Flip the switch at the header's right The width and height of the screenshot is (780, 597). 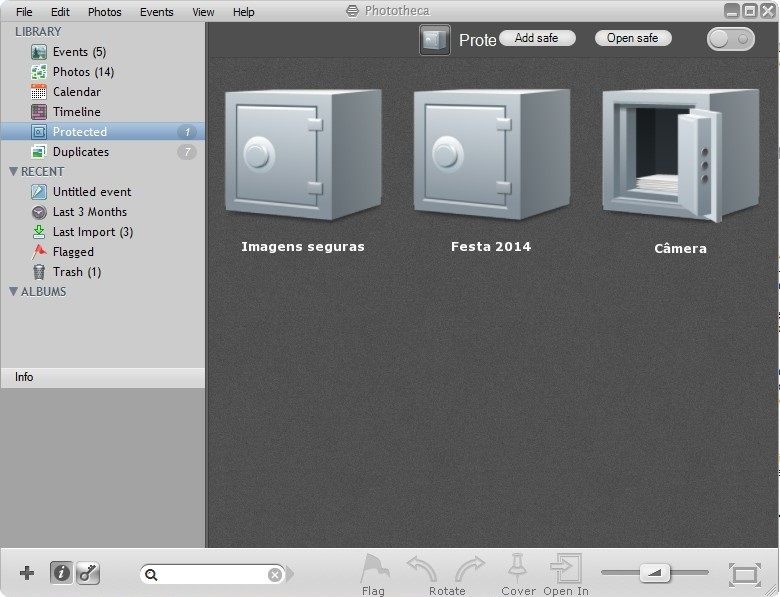click(731, 39)
